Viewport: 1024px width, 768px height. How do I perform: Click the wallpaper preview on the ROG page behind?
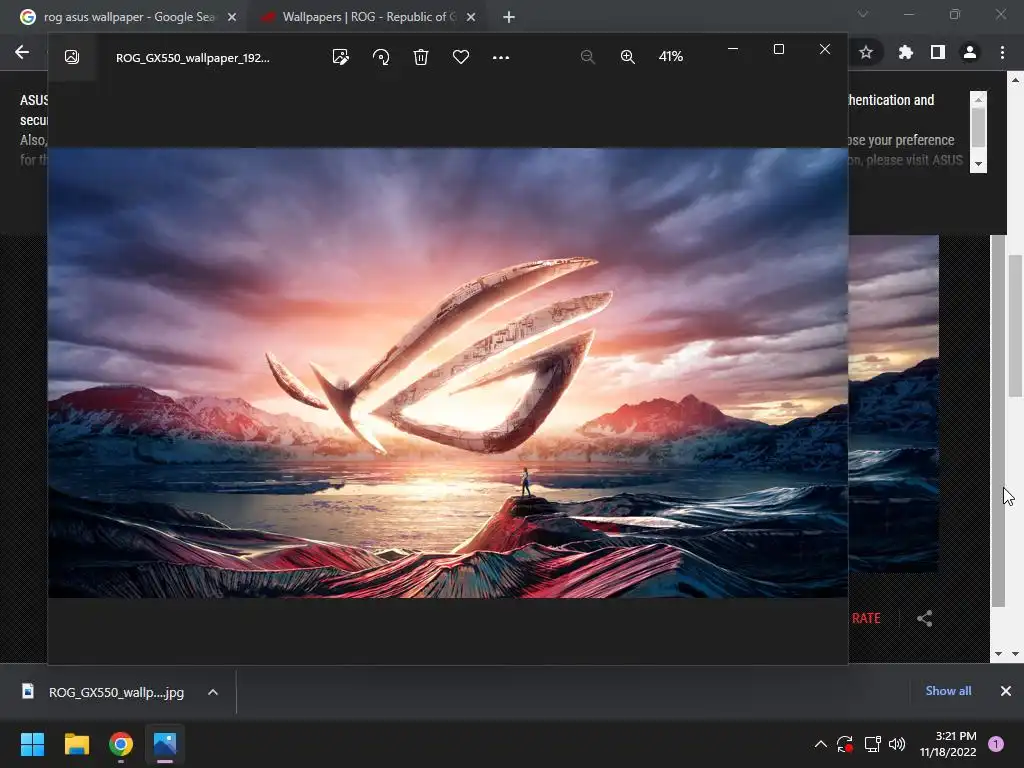tap(893, 404)
